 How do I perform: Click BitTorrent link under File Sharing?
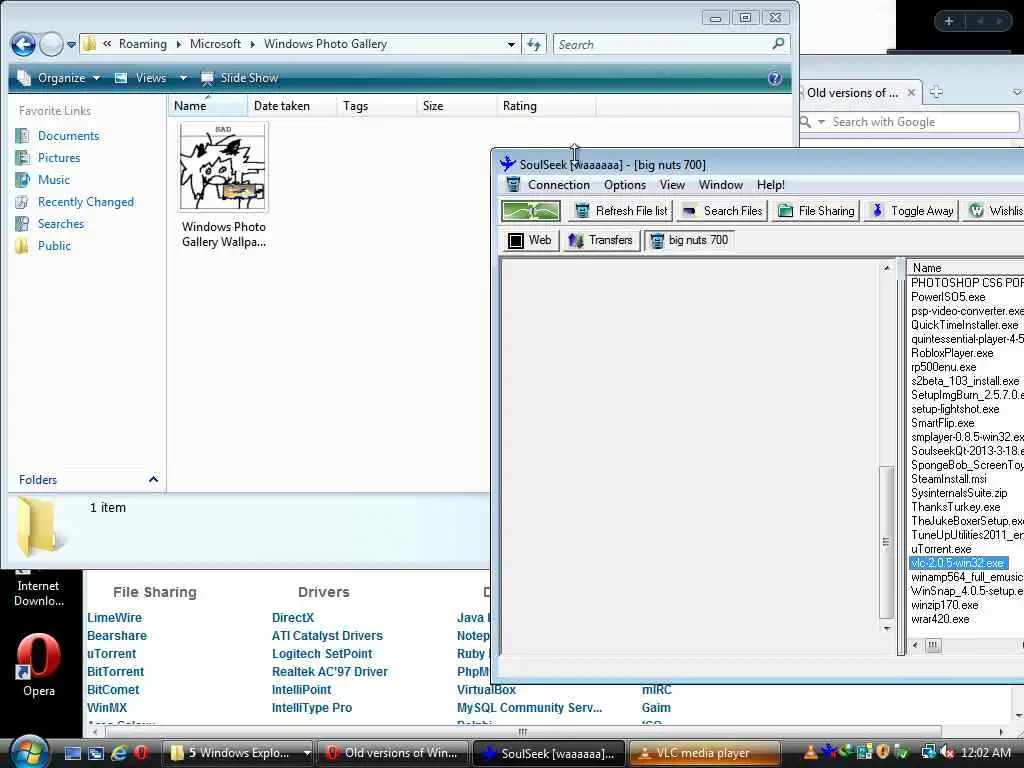click(116, 671)
